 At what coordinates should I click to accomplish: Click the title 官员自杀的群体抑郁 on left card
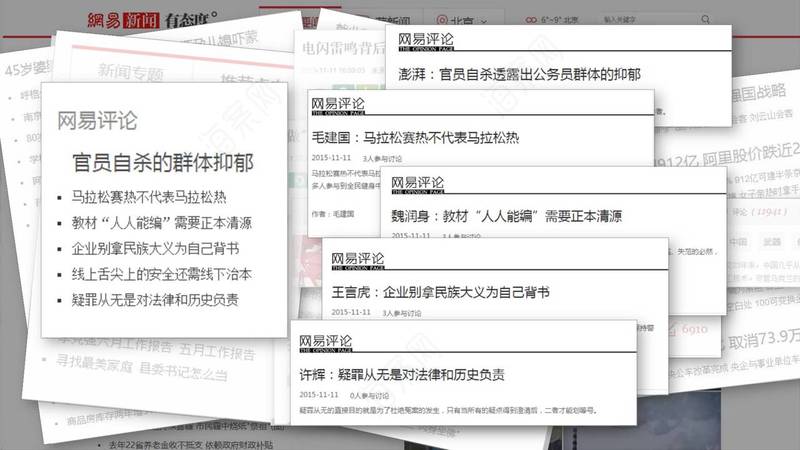coord(163,163)
